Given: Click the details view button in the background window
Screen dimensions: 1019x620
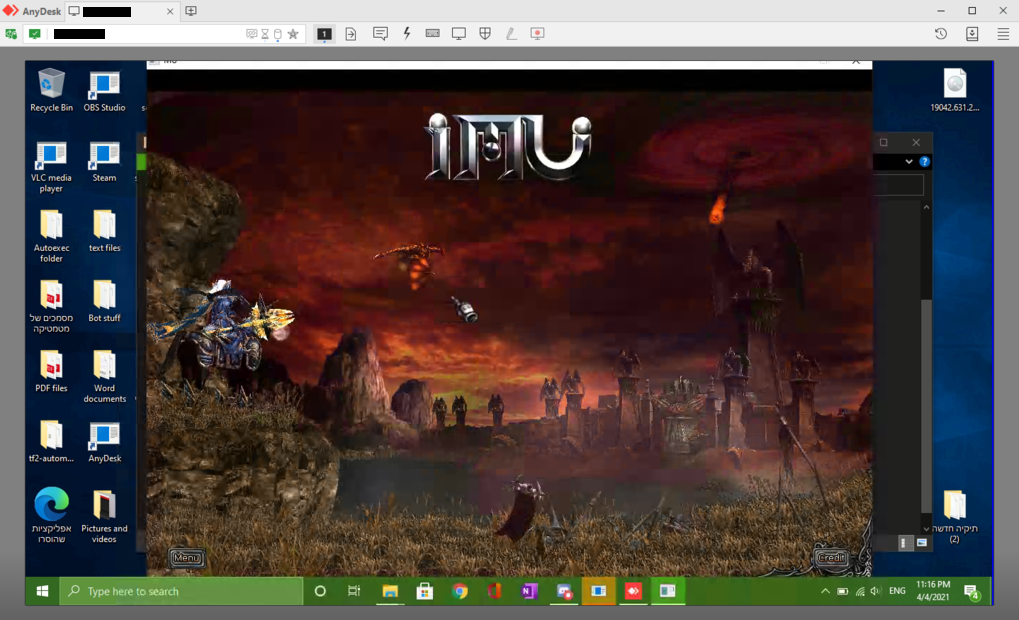Looking at the screenshot, I should click(x=904, y=543).
